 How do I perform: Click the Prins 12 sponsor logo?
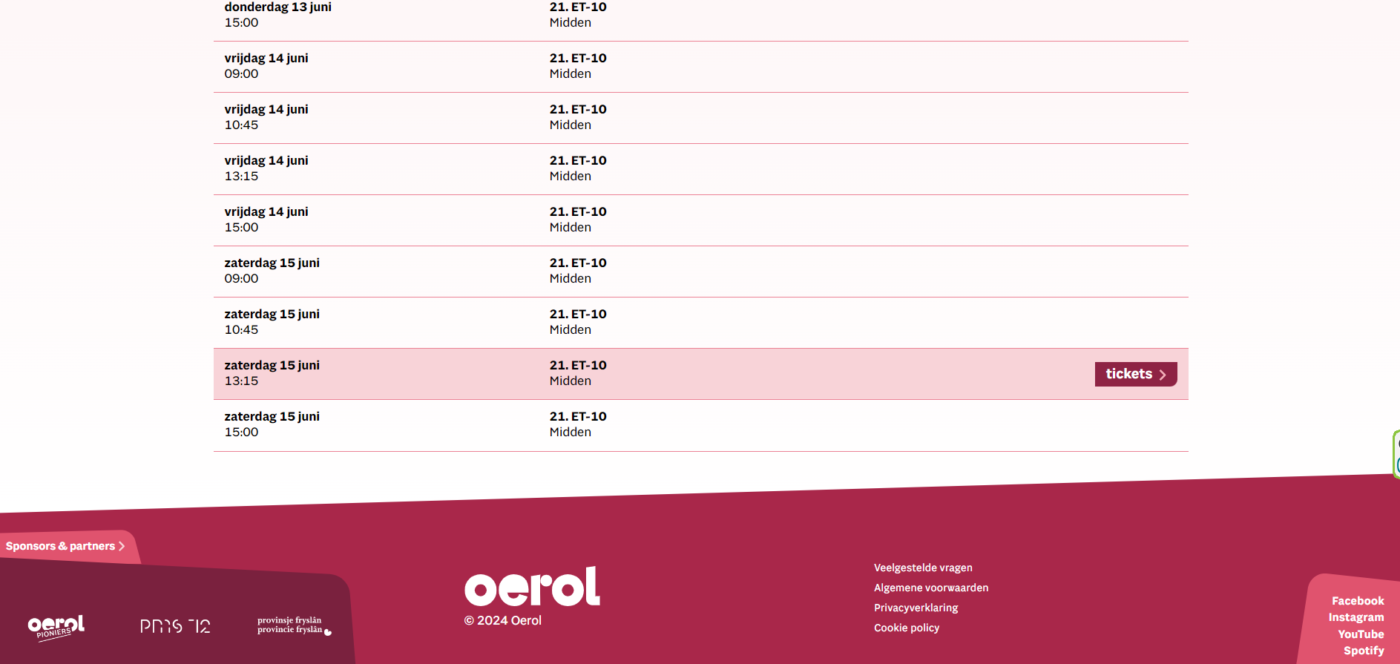(175, 627)
